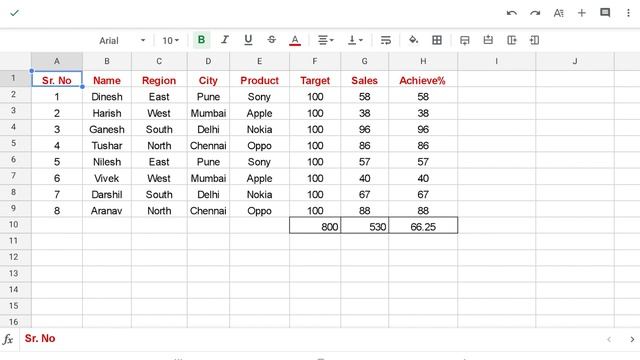Open the text formatting panel

click(558, 13)
